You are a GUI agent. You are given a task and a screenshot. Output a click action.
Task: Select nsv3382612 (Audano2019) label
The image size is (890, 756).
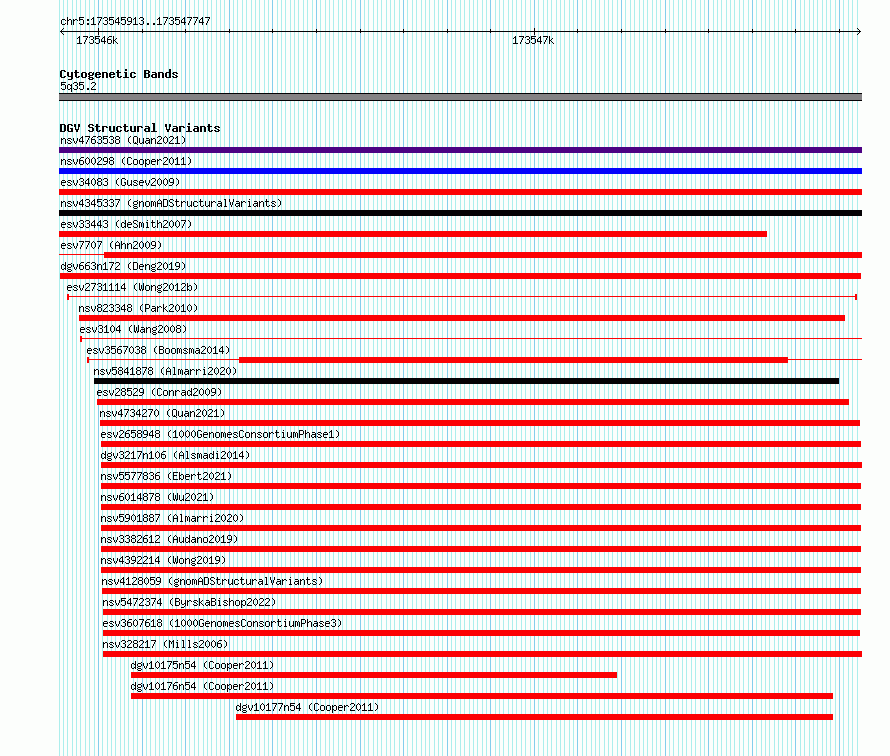click(169, 539)
